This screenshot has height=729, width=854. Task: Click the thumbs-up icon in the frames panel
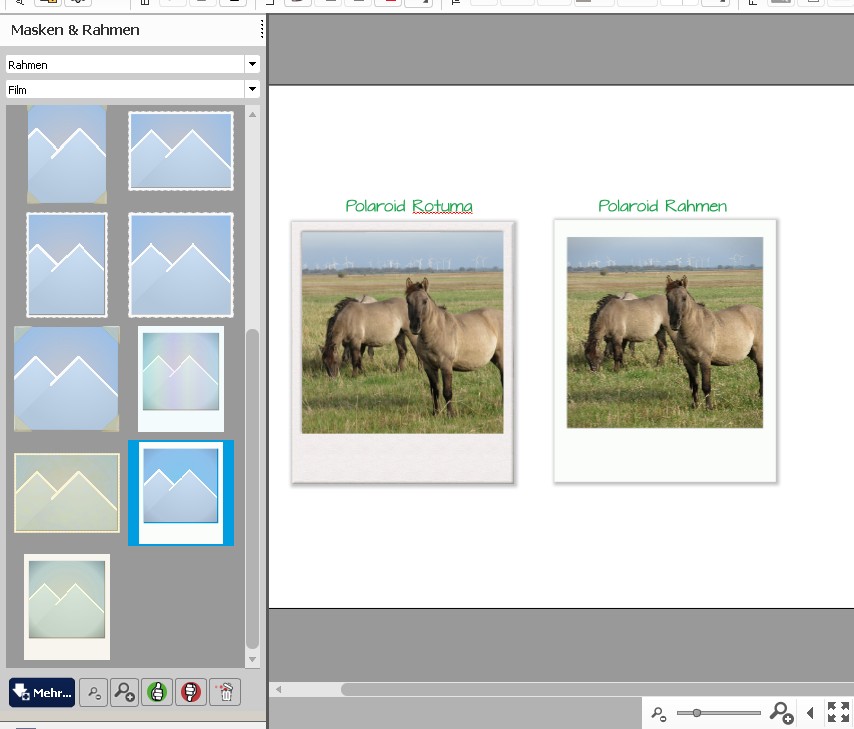pyautogui.click(x=157, y=692)
